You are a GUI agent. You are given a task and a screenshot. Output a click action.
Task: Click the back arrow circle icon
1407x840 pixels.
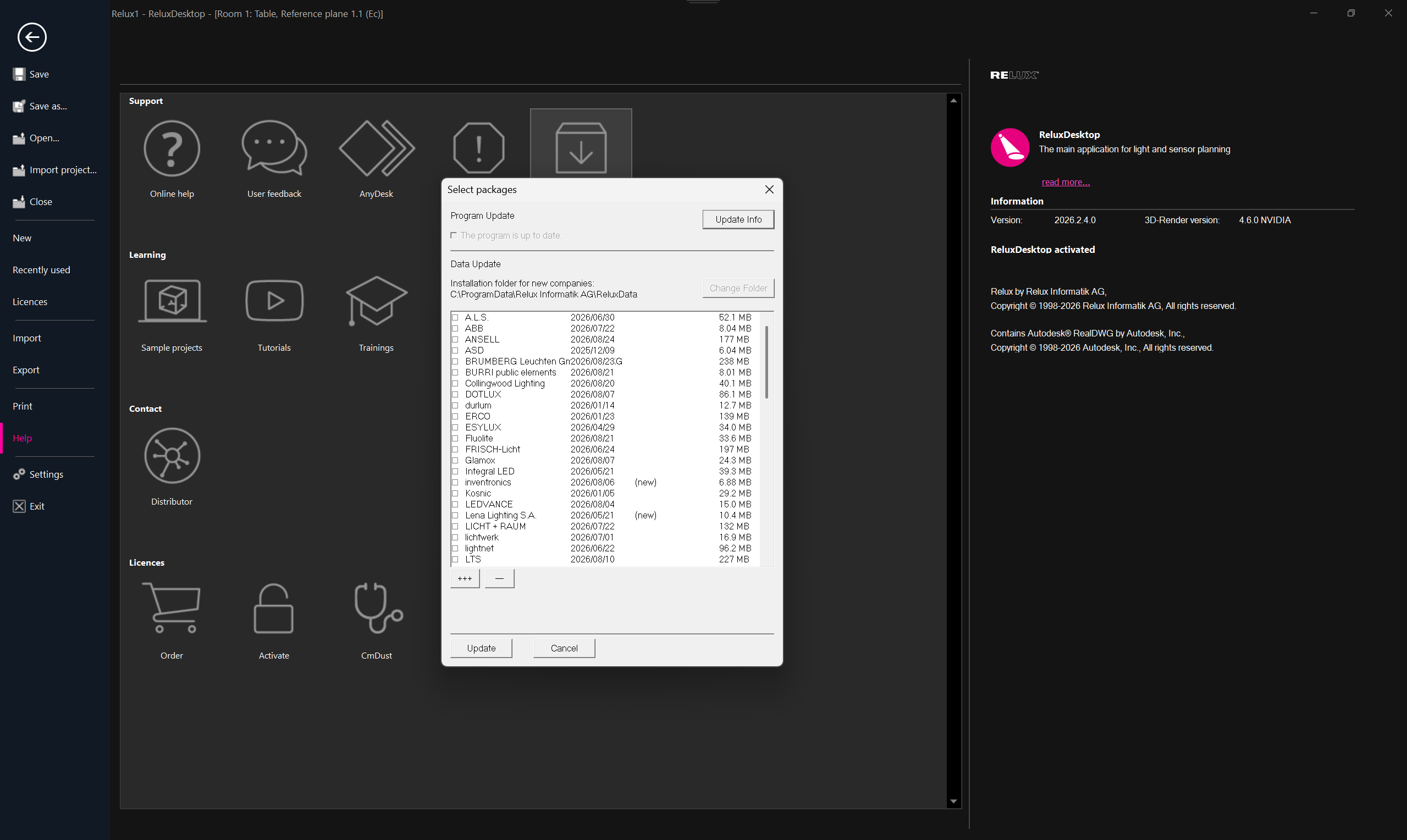tap(32, 37)
